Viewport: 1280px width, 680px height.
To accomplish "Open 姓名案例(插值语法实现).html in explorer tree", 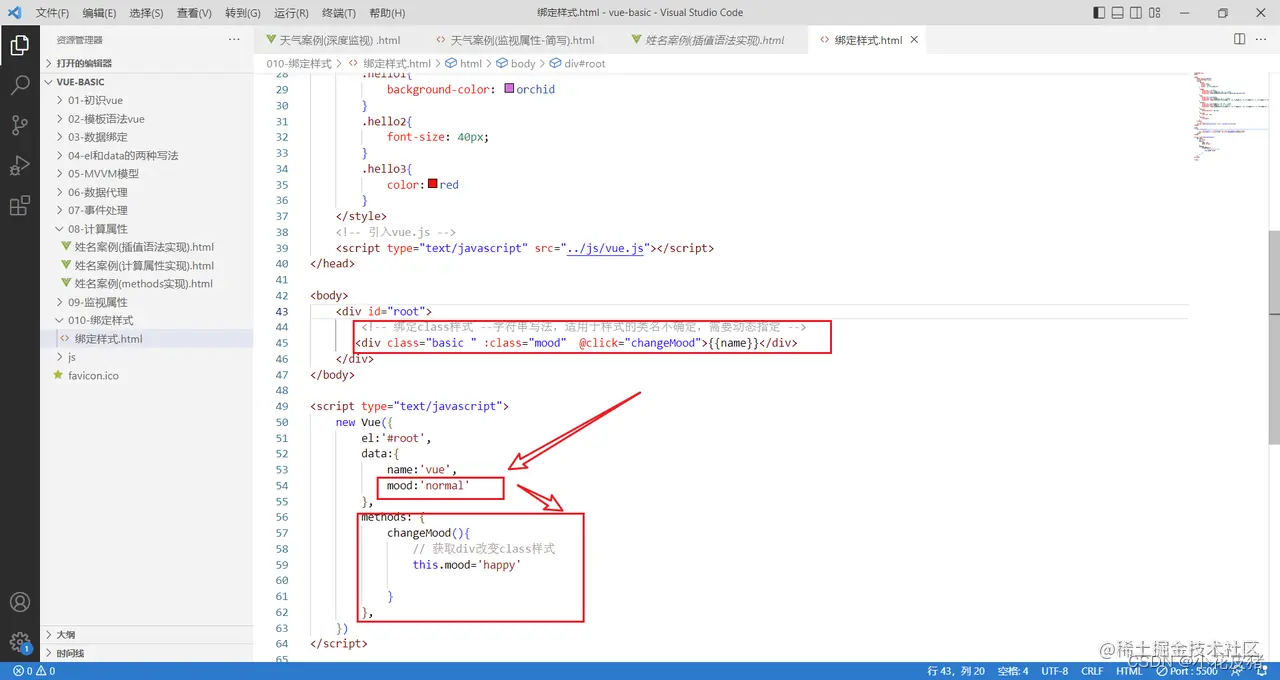I will point(146,247).
